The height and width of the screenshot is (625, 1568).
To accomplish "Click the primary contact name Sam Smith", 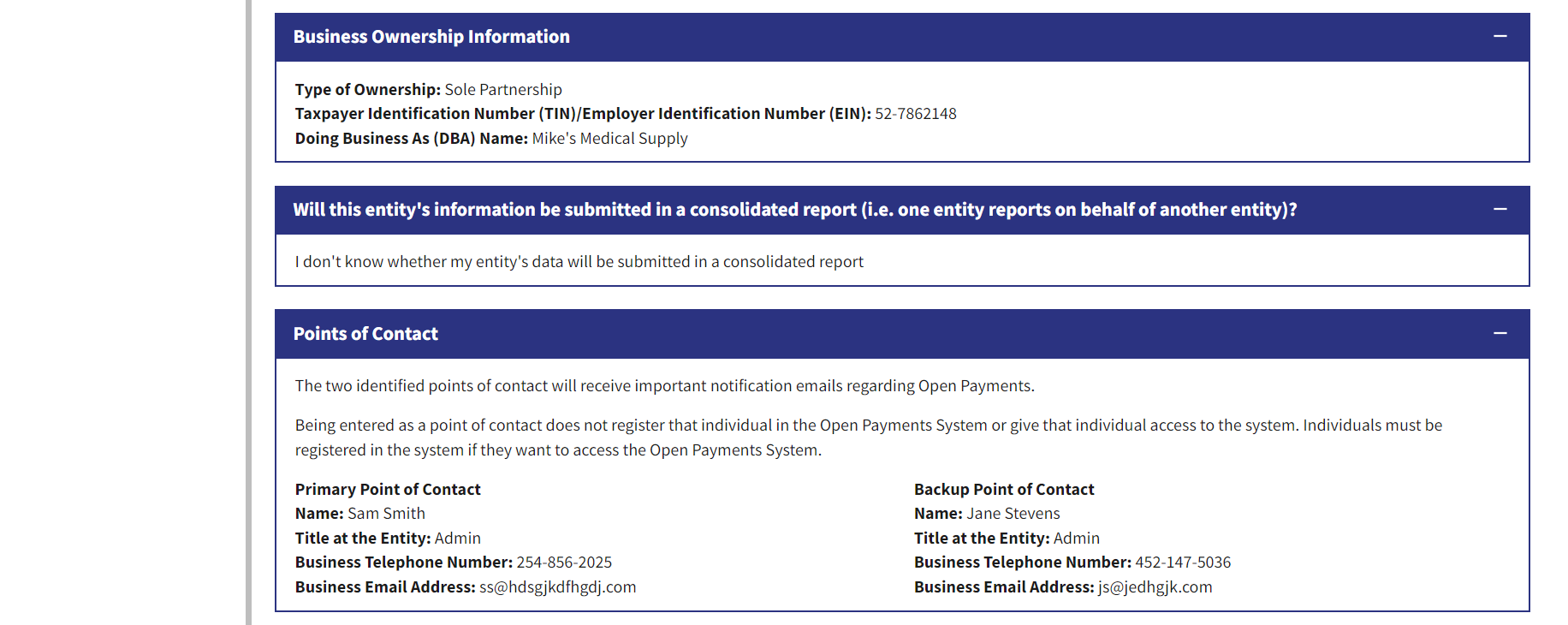I will pyautogui.click(x=386, y=514).
